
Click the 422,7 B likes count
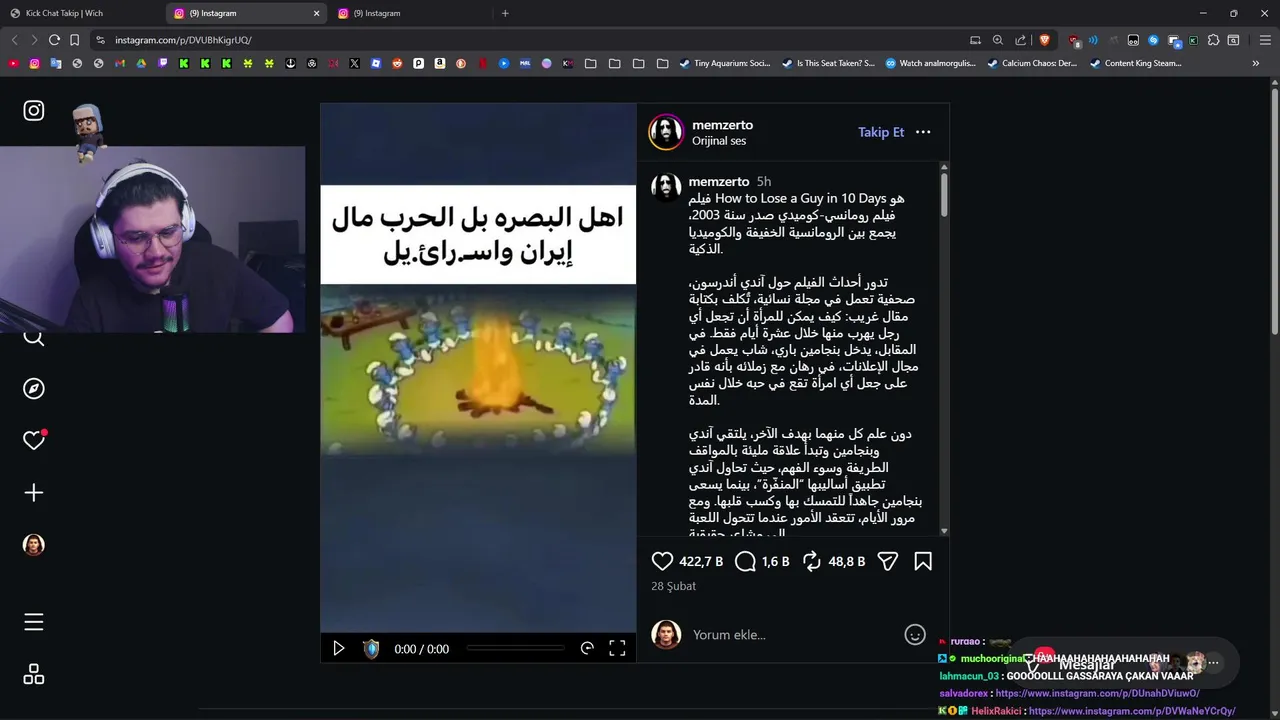701,562
